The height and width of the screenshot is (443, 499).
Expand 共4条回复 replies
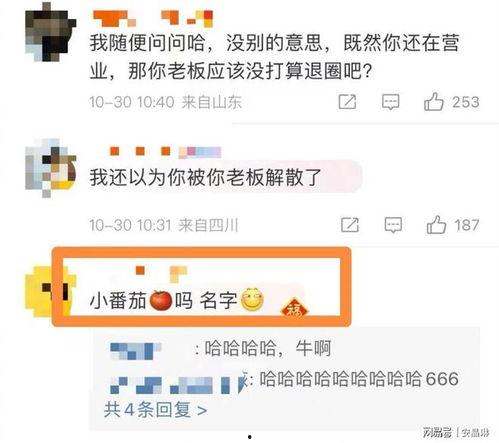(x=155, y=410)
